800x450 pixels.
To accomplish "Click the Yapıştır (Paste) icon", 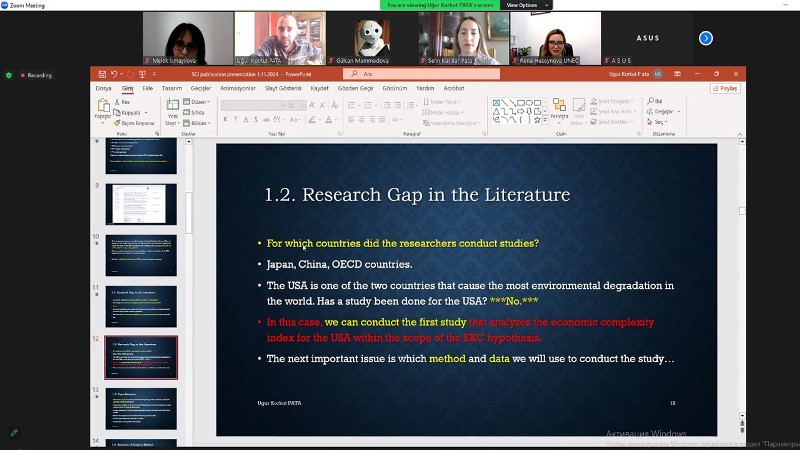I will coord(102,107).
